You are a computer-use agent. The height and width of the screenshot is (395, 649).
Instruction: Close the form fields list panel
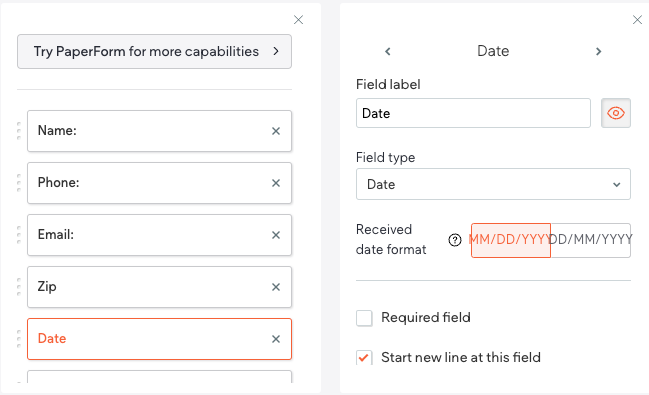298,19
